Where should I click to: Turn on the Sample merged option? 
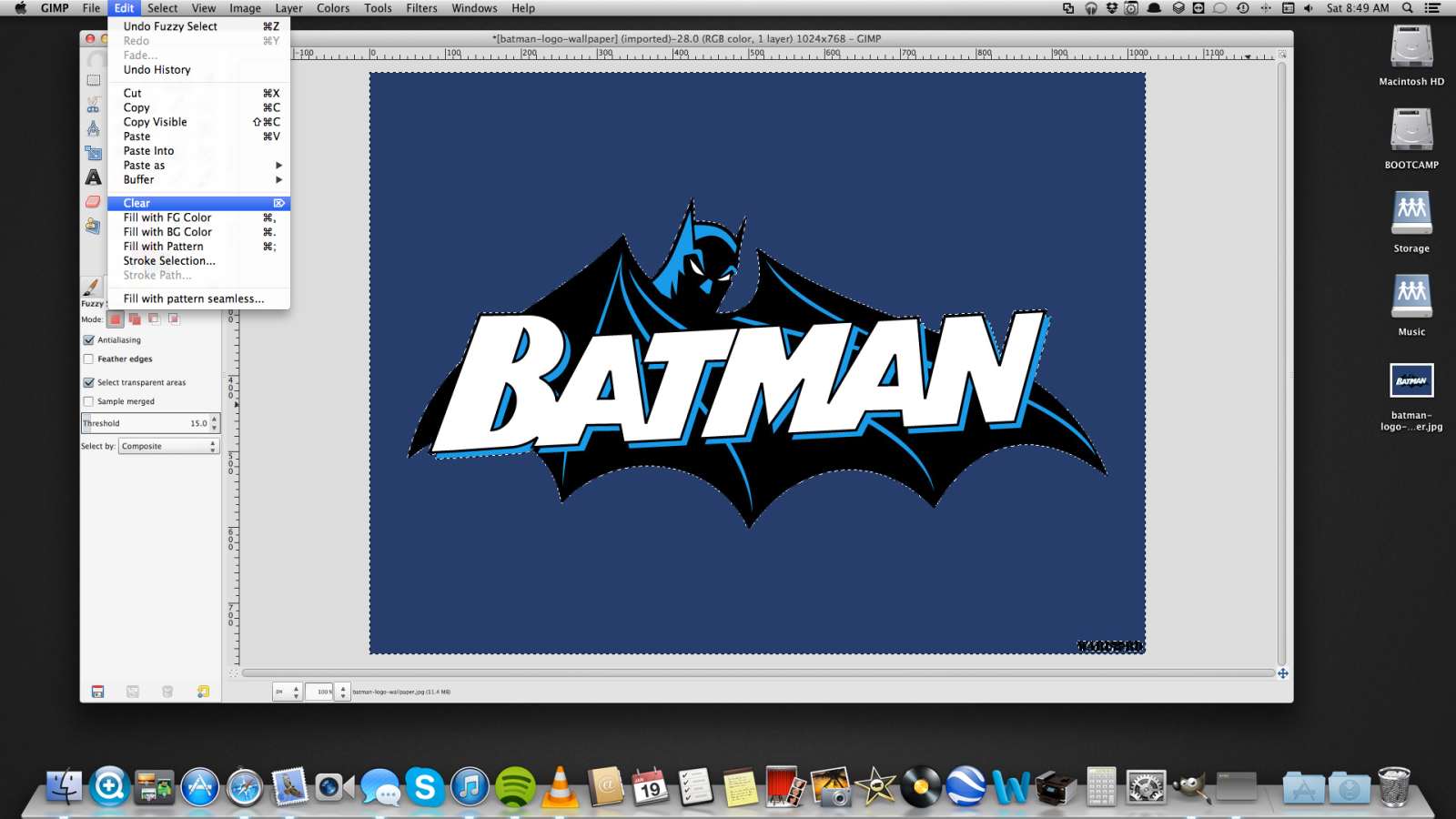pos(89,401)
